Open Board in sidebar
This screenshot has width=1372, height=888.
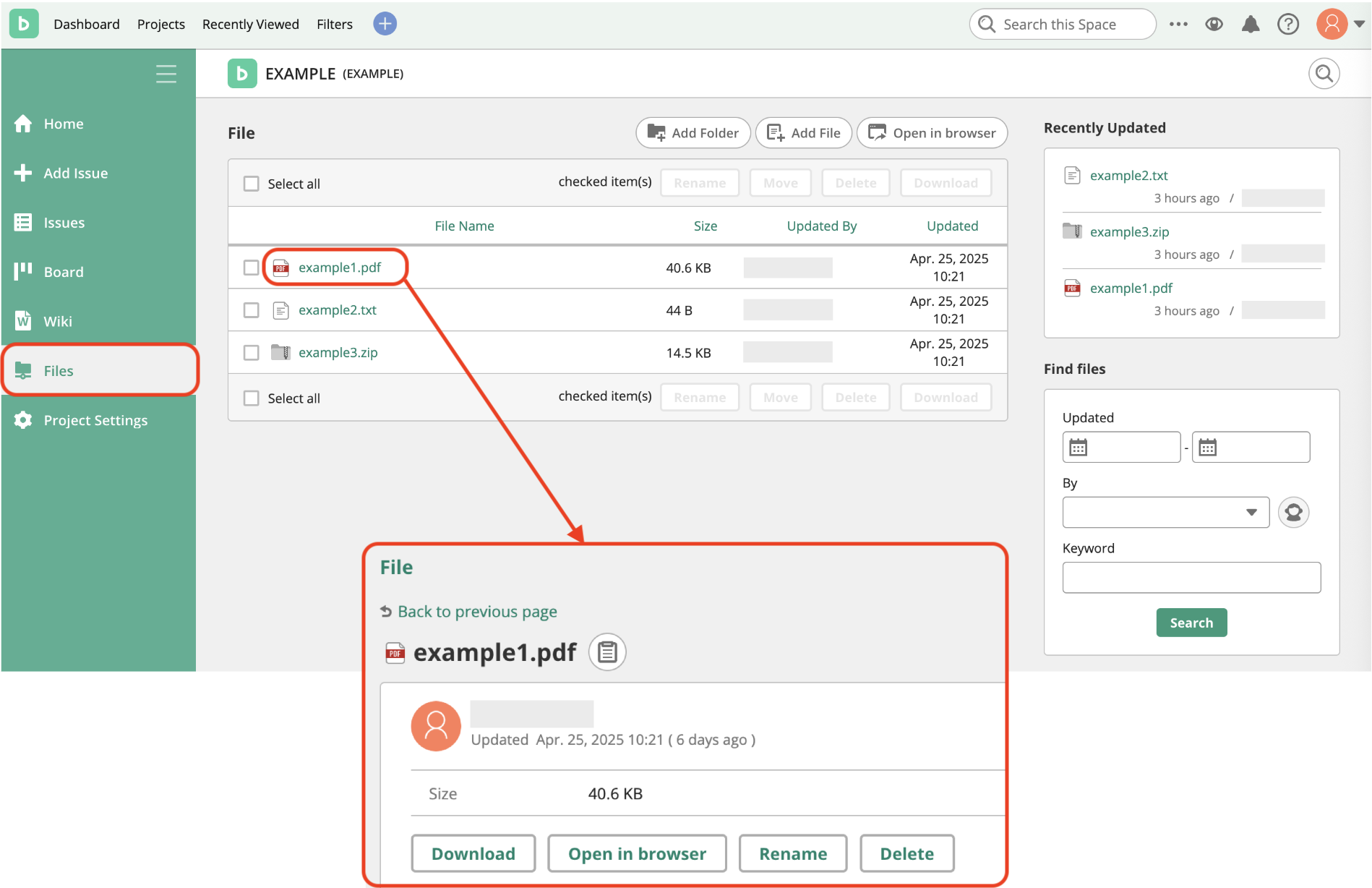click(x=98, y=272)
